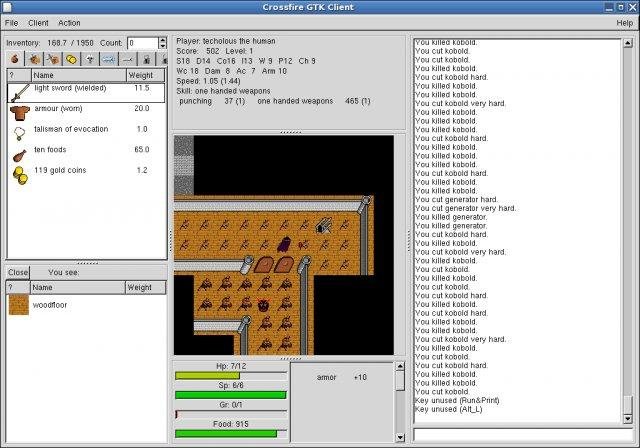Click the armor +10 resistance entry
The height and width of the screenshot is (448, 640).
(342, 377)
